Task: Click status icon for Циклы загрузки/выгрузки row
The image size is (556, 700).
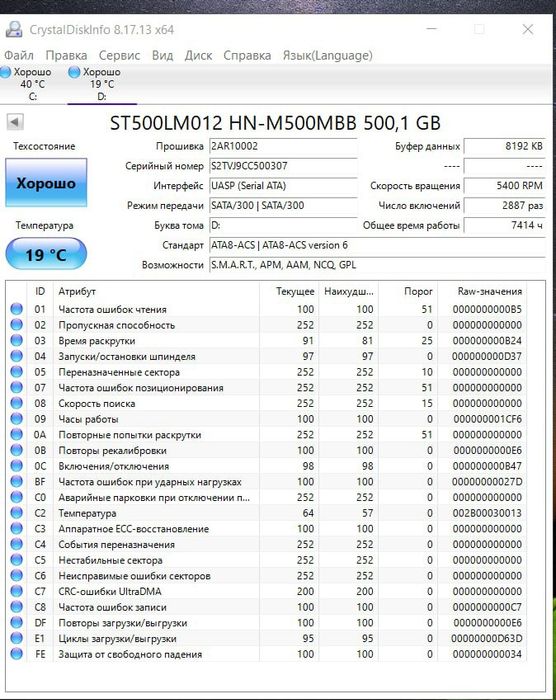Action: click(17, 638)
